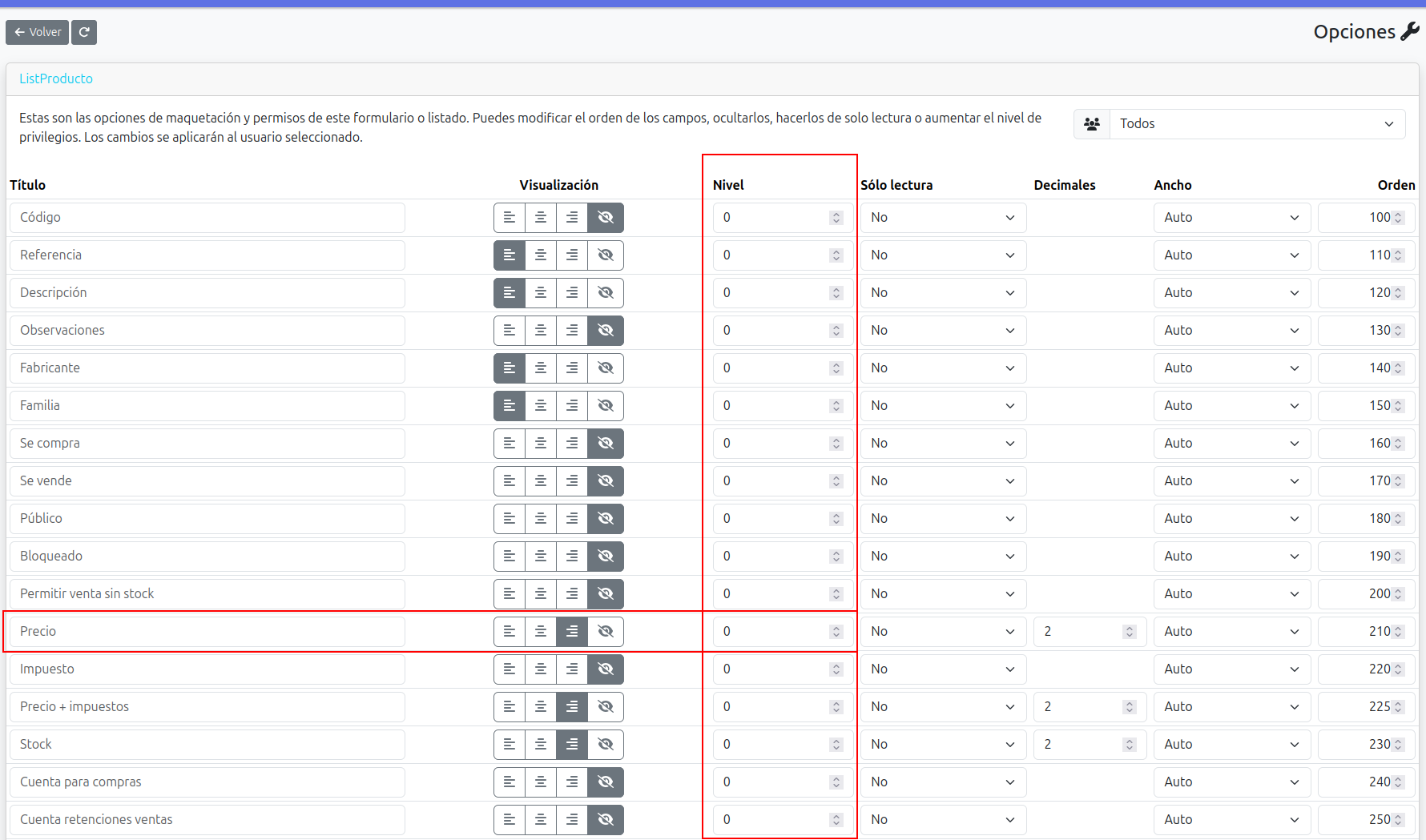Set left alignment for the Código row
The image size is (1426, 840).
pyautogui.click(x=510, y=218)
